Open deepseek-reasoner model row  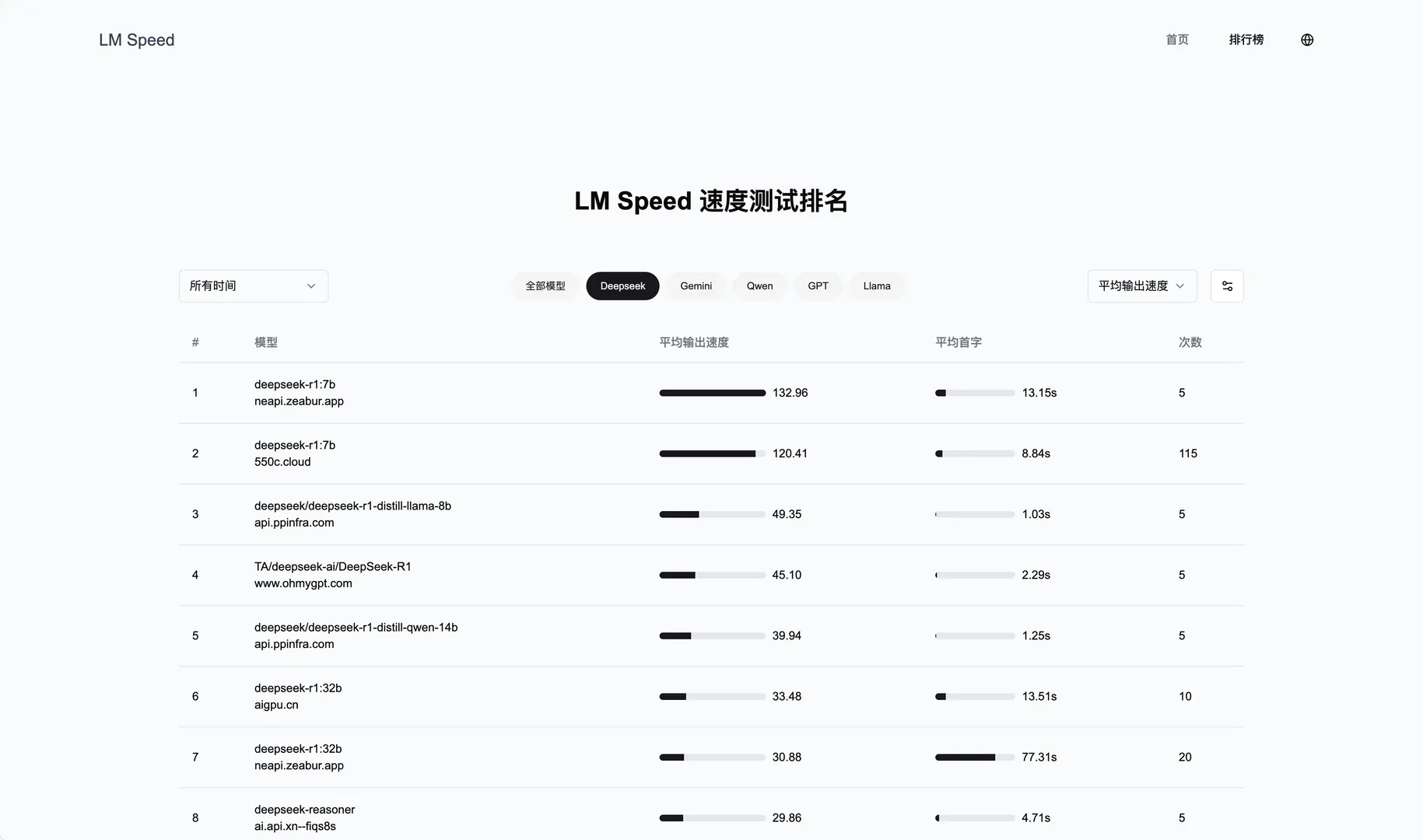pyautogui.click(x=711, y=815)
